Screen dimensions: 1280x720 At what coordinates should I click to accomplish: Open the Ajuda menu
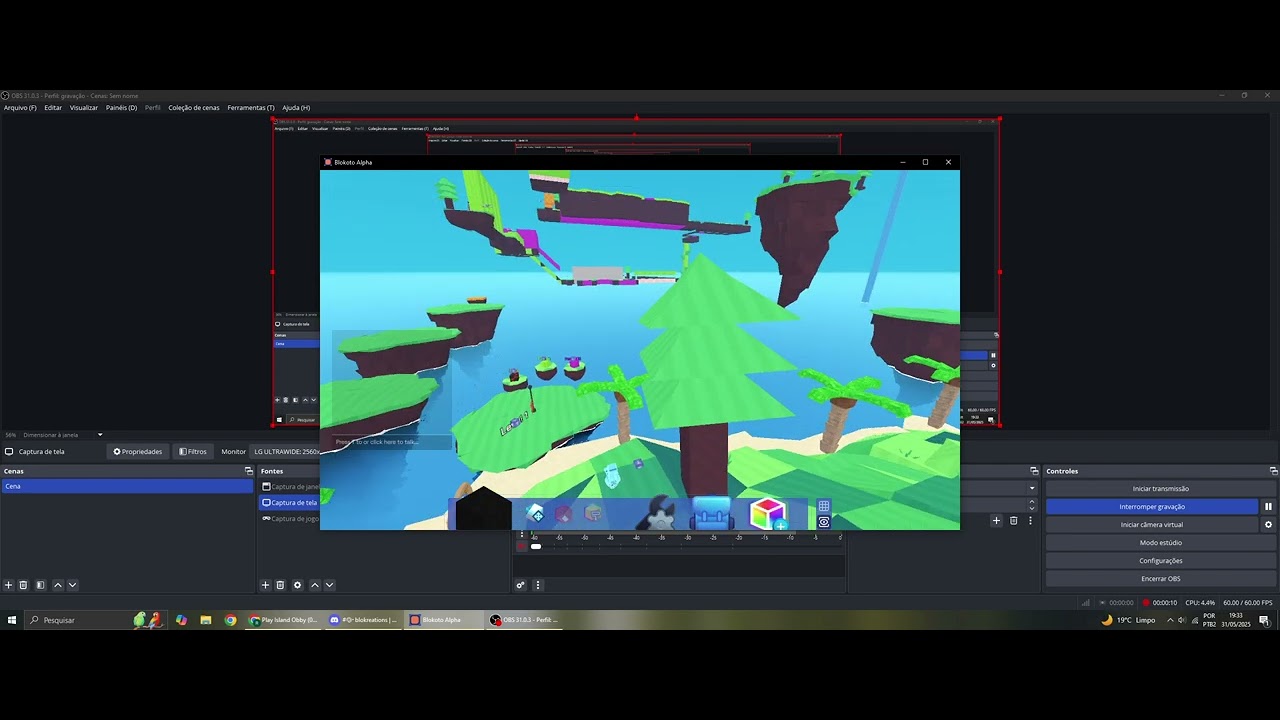pos(296,108)
